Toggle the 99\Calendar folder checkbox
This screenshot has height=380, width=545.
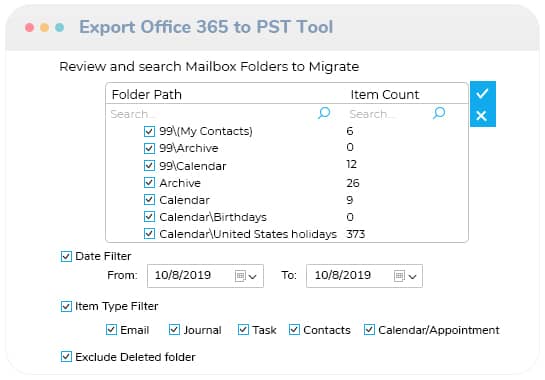pyautogui.click(x=149, y=165)
